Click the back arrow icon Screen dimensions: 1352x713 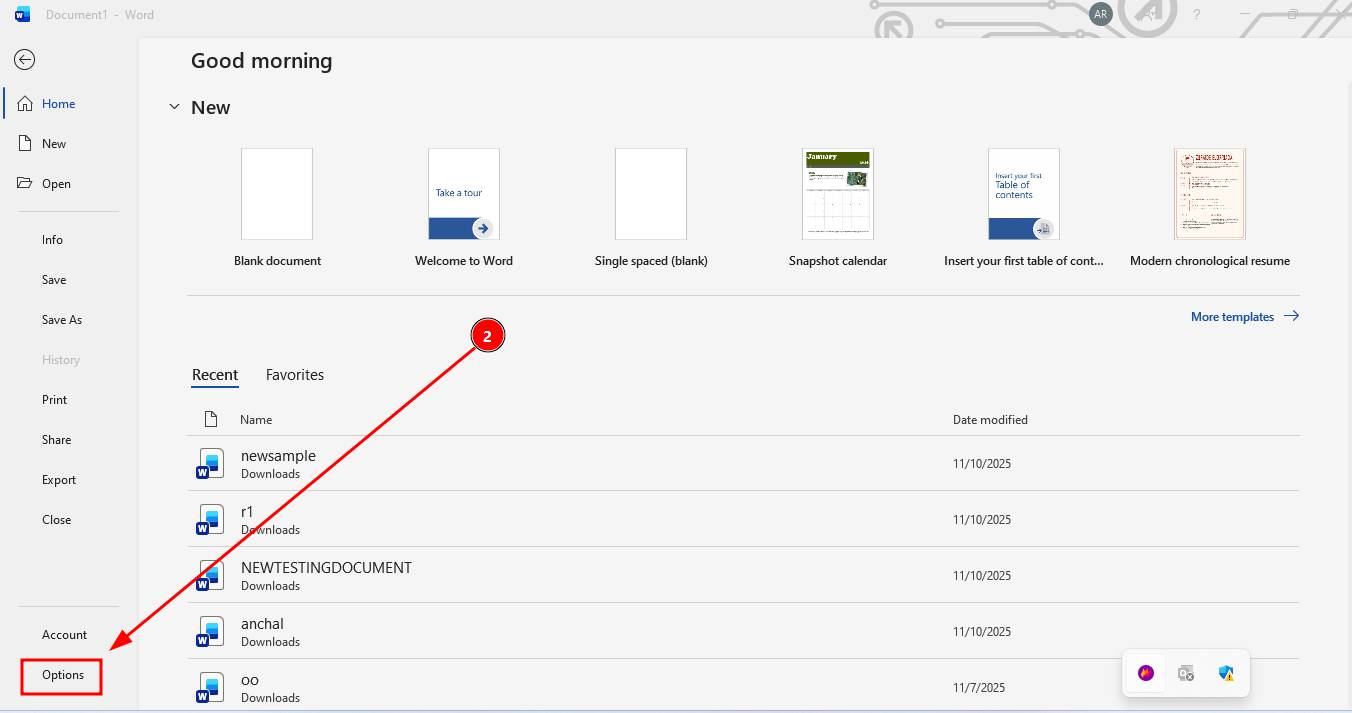[25, 60]
